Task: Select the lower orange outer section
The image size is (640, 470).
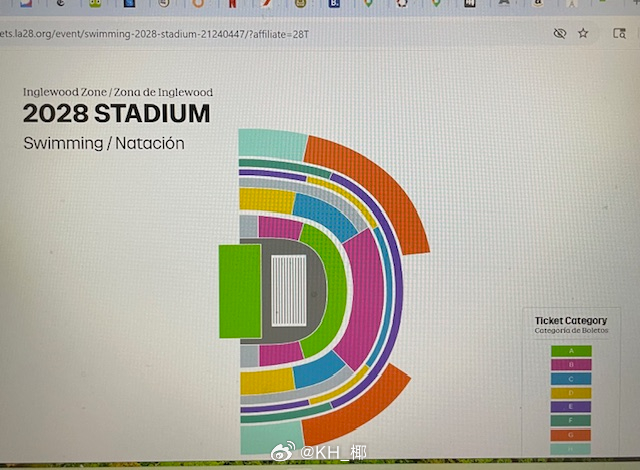Action: click(x=359, y=408)
